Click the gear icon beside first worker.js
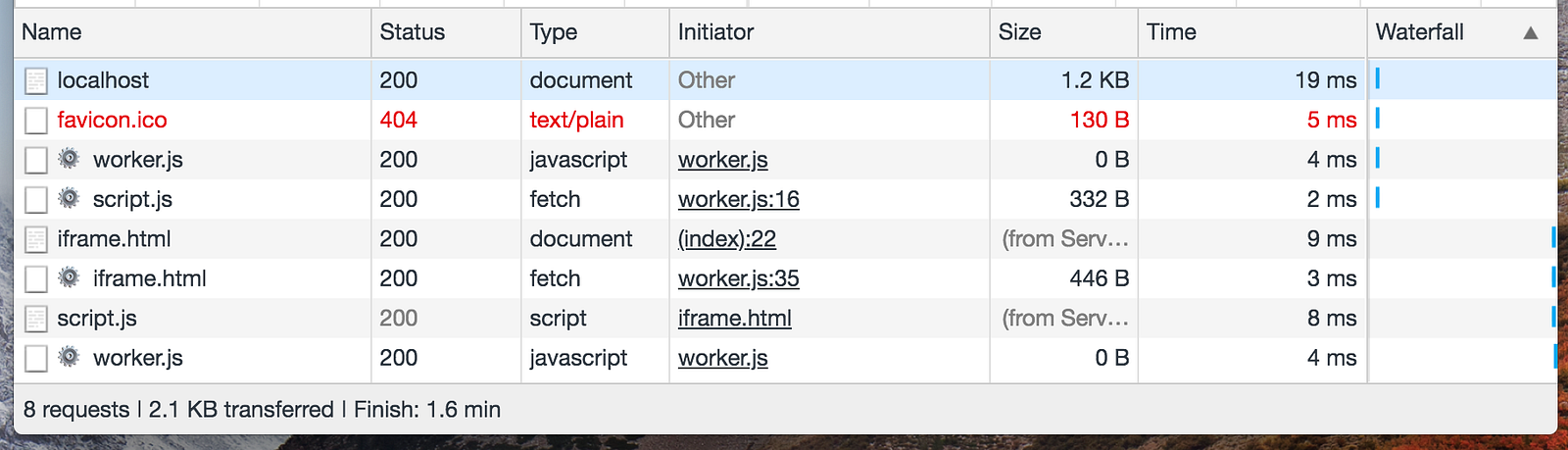Screen dimensions: 1568x450 (x=69, y=159)
